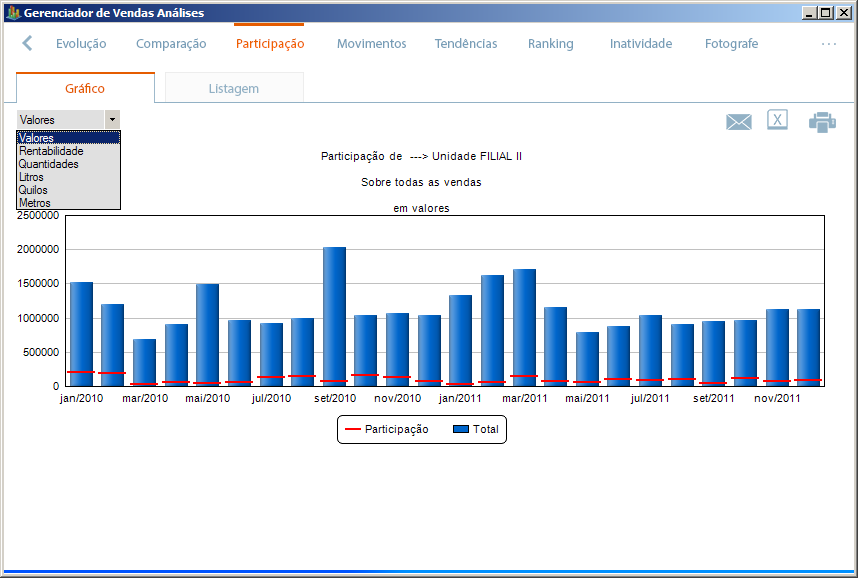Viewport: 858px width, 578px height.
Task: Open the more options ellipsis
Action: coord(828,44)
